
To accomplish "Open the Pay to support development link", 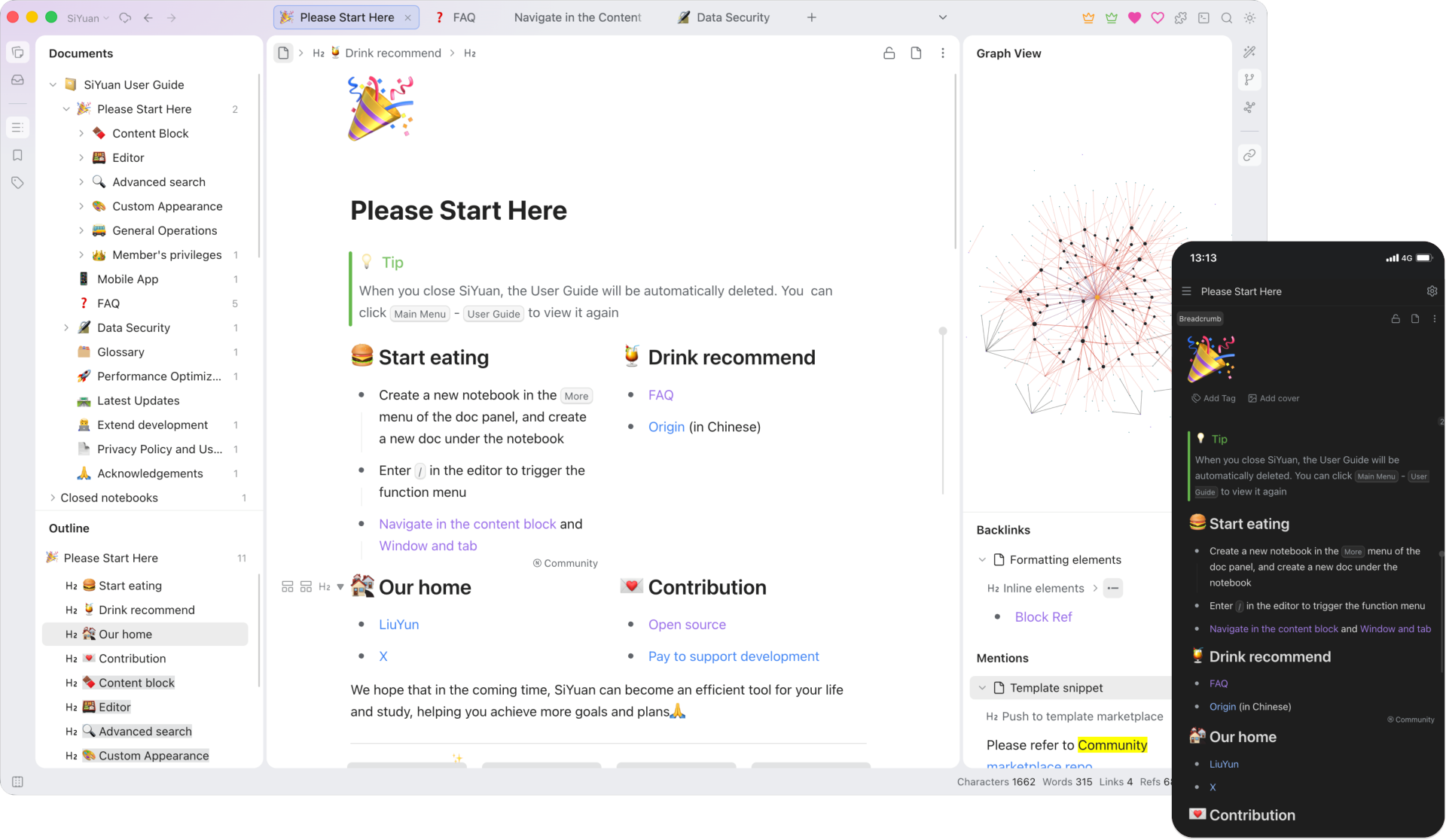I will 734,656.
